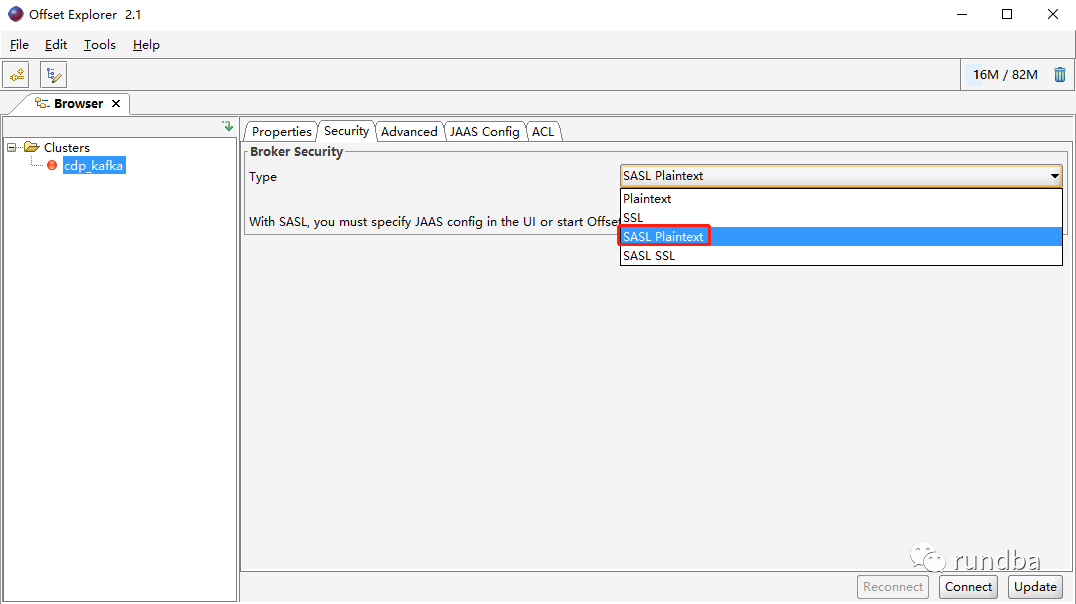Click the Clusters folder icon
Screen dimensions: 1076x604
[x=32, y=147]
